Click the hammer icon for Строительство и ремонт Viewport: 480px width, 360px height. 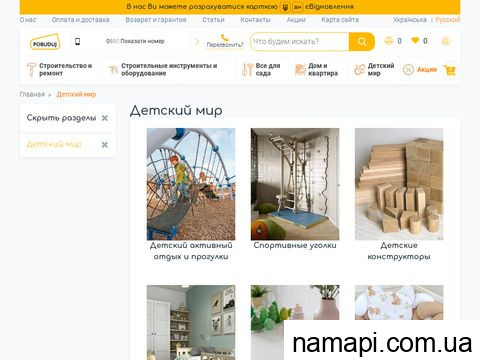[31, 69]
